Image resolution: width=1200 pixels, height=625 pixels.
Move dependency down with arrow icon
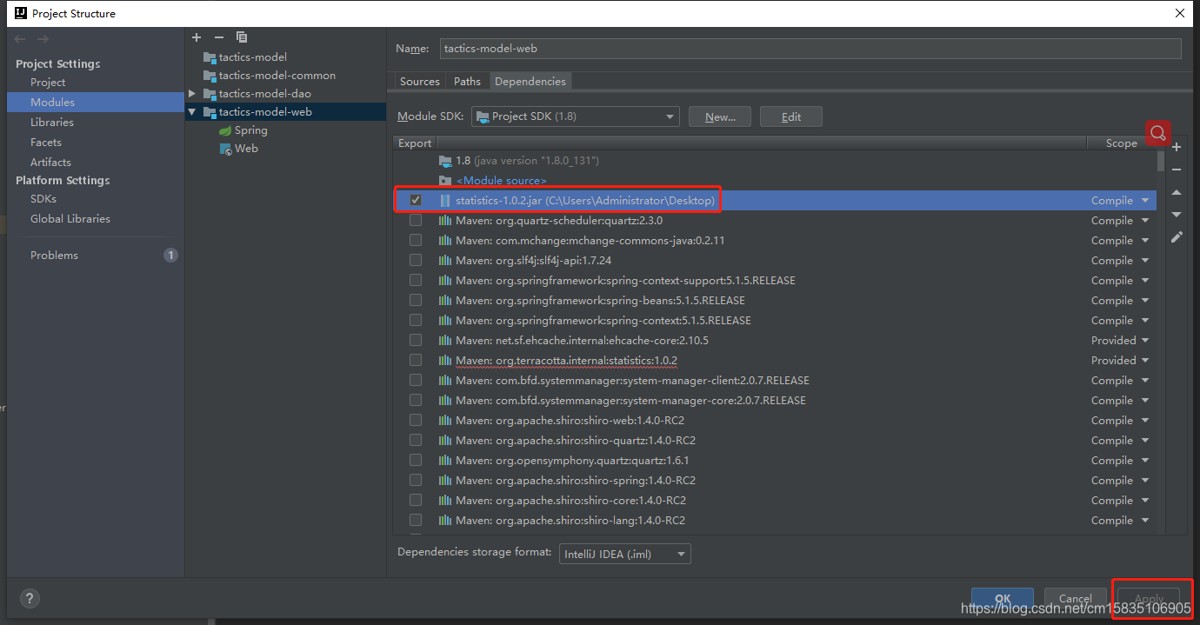pyautogui.click(x=1177, y=214)
